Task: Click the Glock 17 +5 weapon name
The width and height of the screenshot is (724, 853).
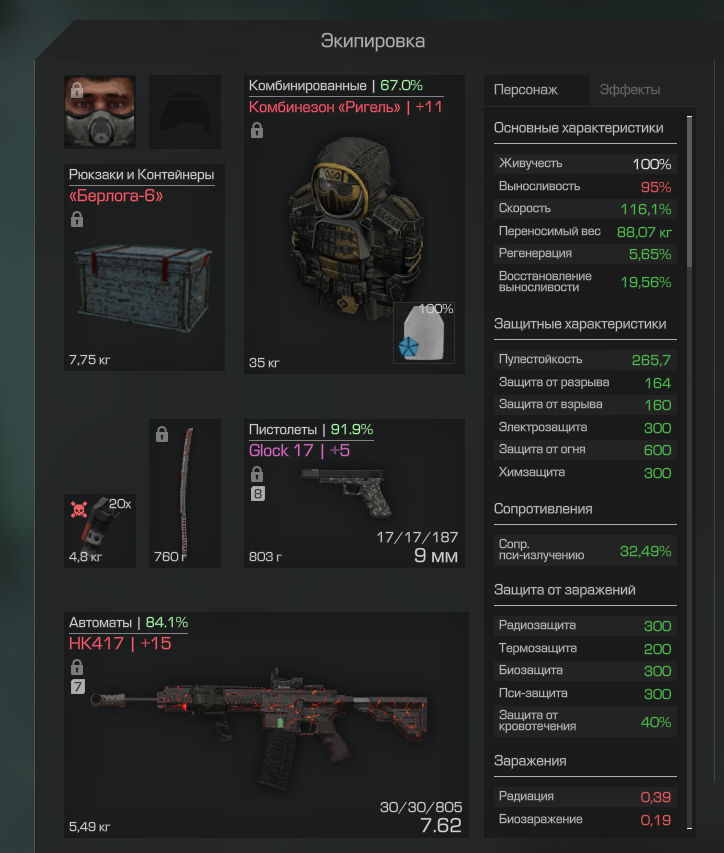Action: tap(299, 450)
